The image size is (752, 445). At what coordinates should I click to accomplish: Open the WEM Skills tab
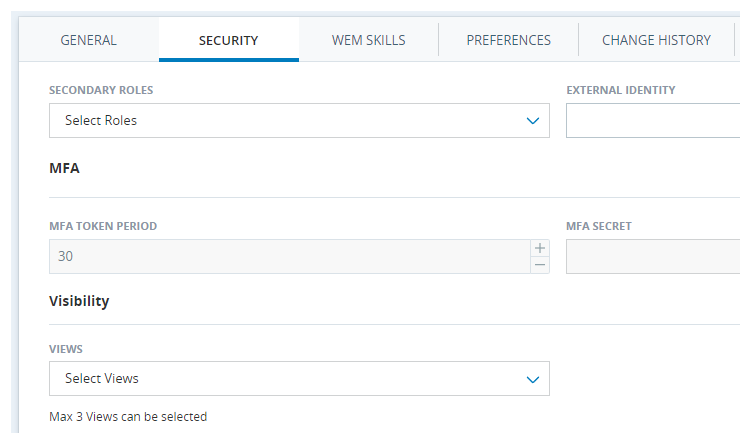tap(368, 40)
